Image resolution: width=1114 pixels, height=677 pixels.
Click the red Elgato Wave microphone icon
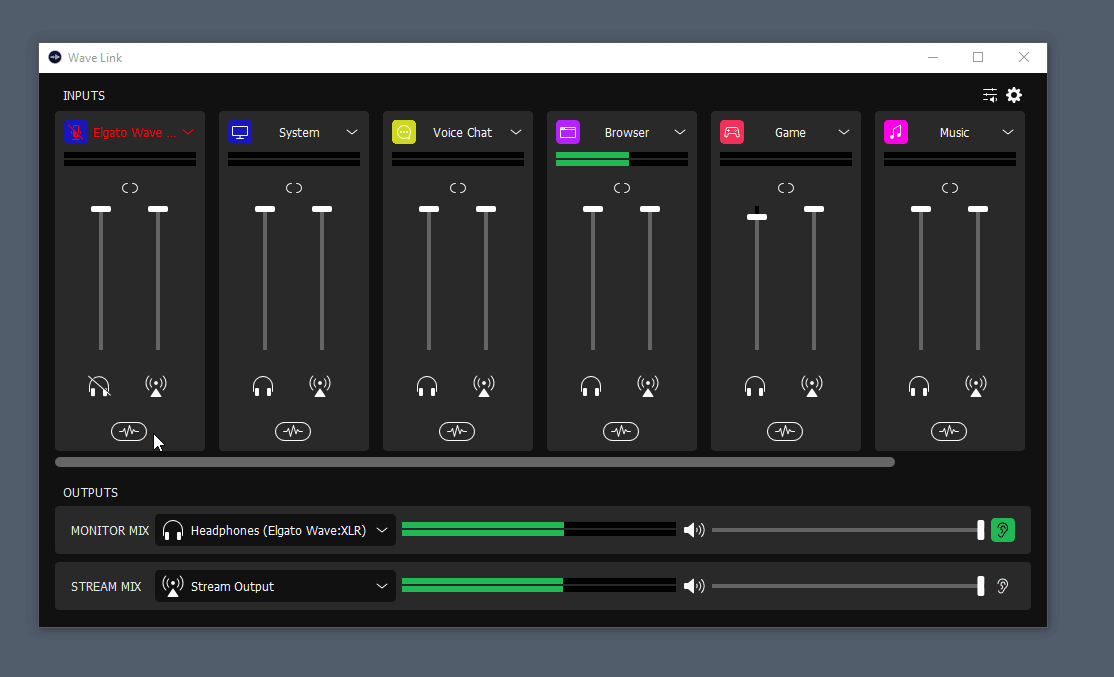click(76, 132)
